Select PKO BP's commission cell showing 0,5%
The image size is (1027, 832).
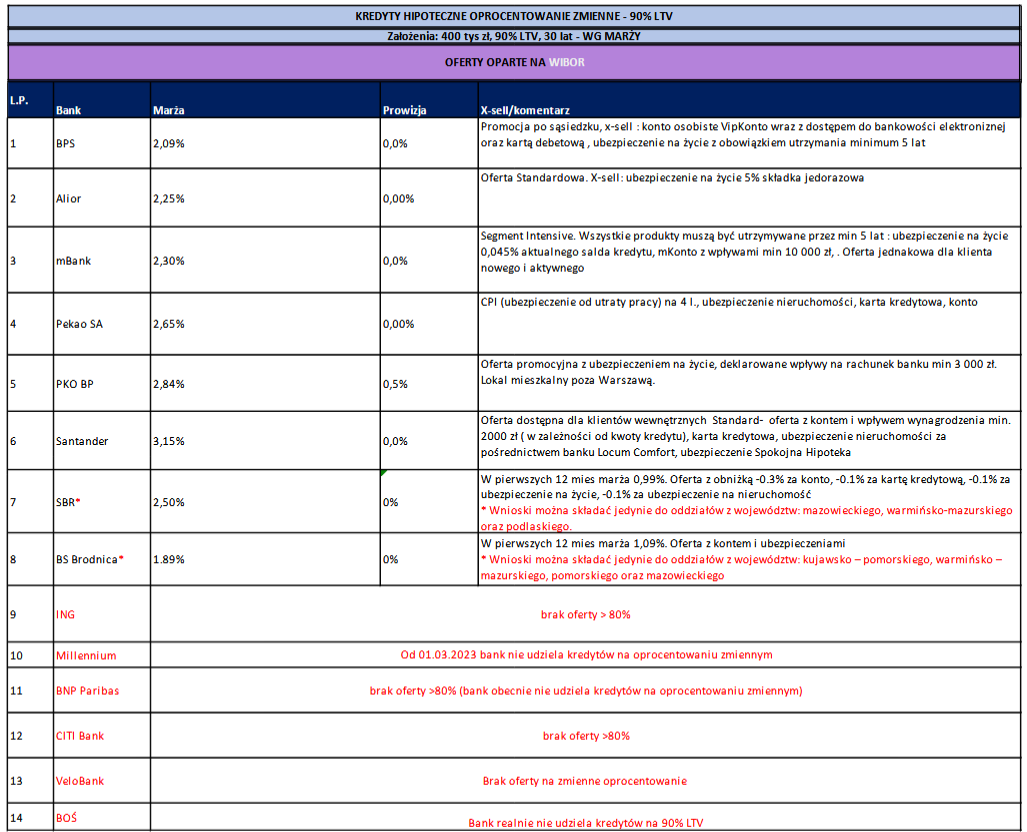(395, 383)
